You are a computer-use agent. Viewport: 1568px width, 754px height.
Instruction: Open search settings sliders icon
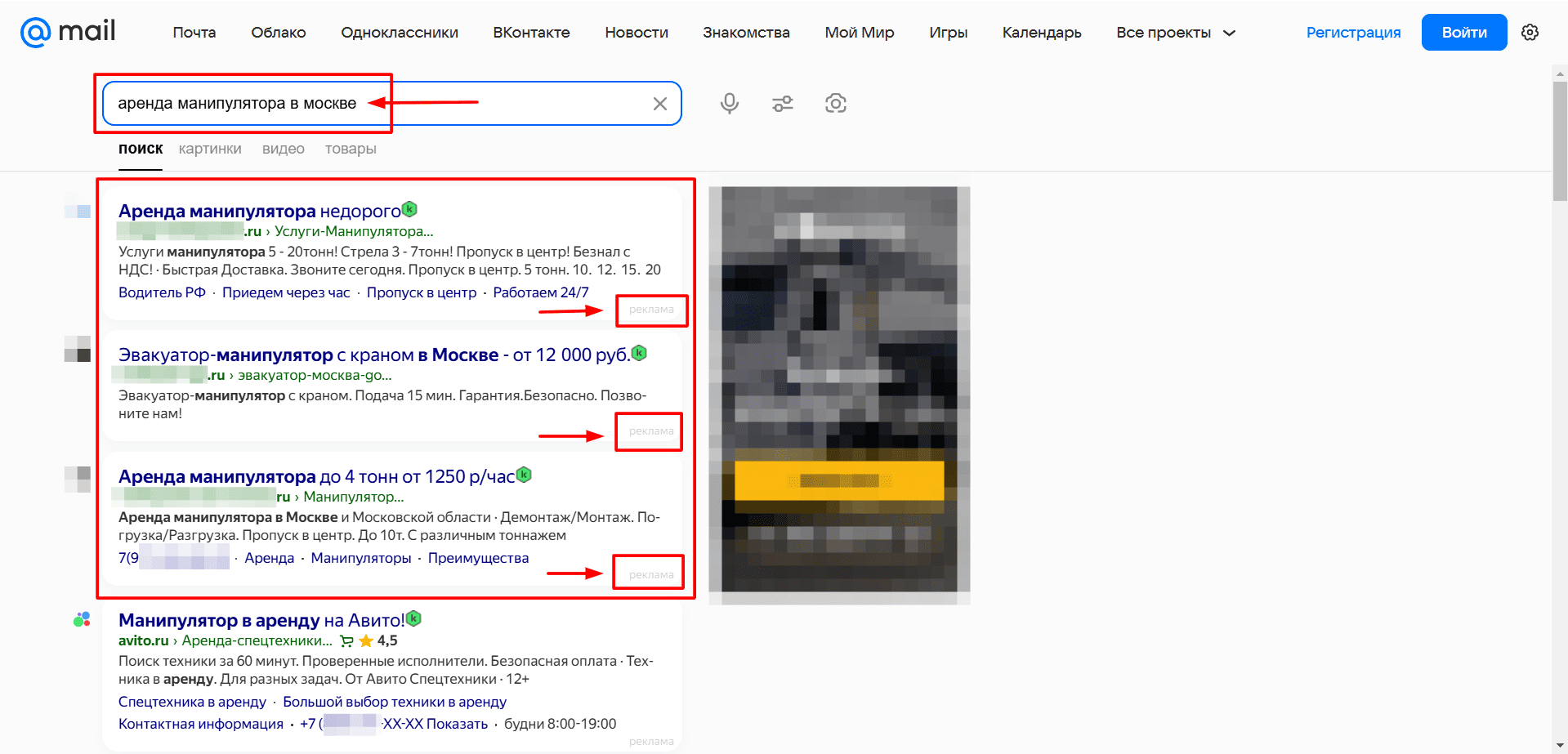click(783, 104)
